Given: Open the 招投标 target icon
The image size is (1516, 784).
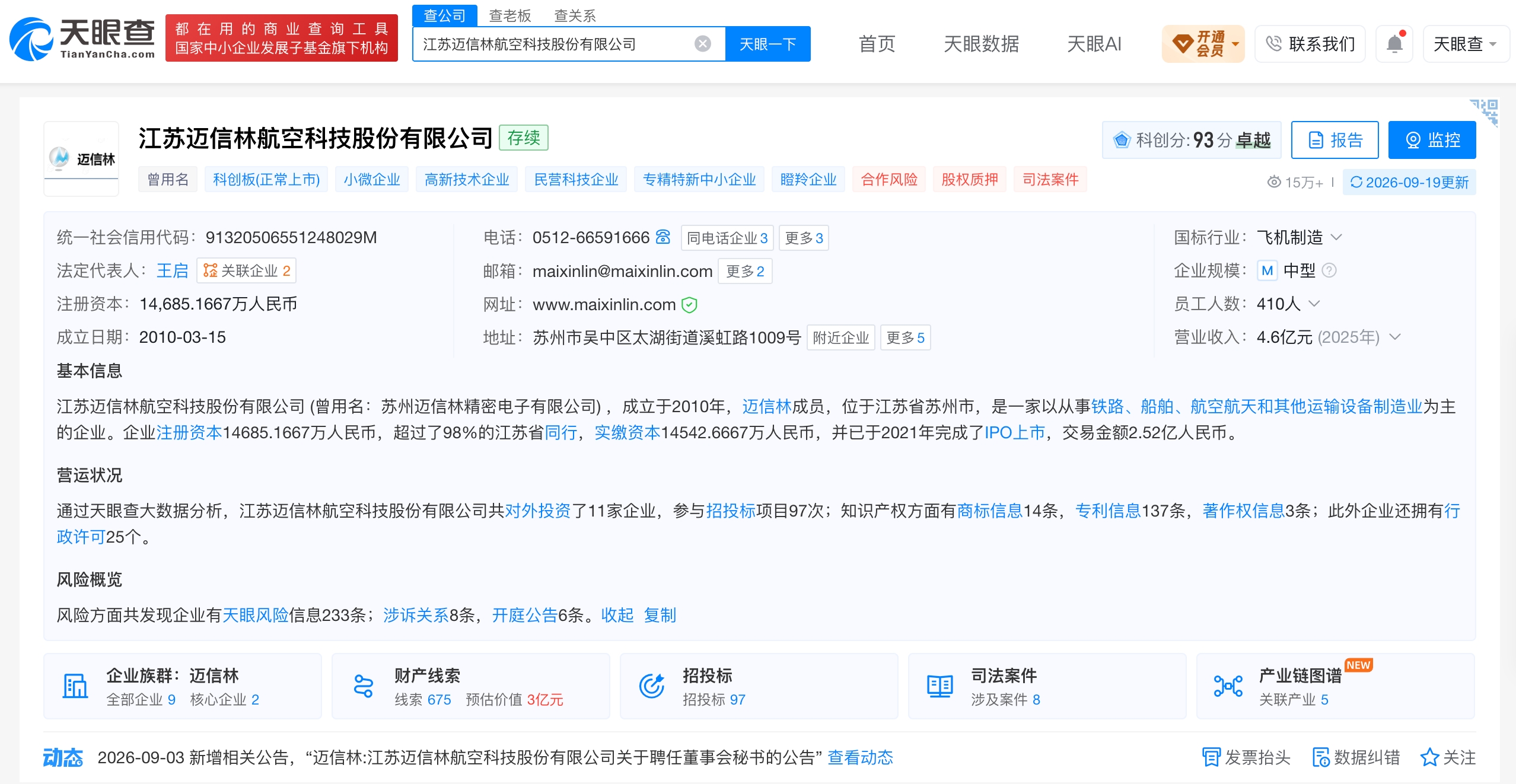Looking at the screenshot, I should (x=651, y=686).
